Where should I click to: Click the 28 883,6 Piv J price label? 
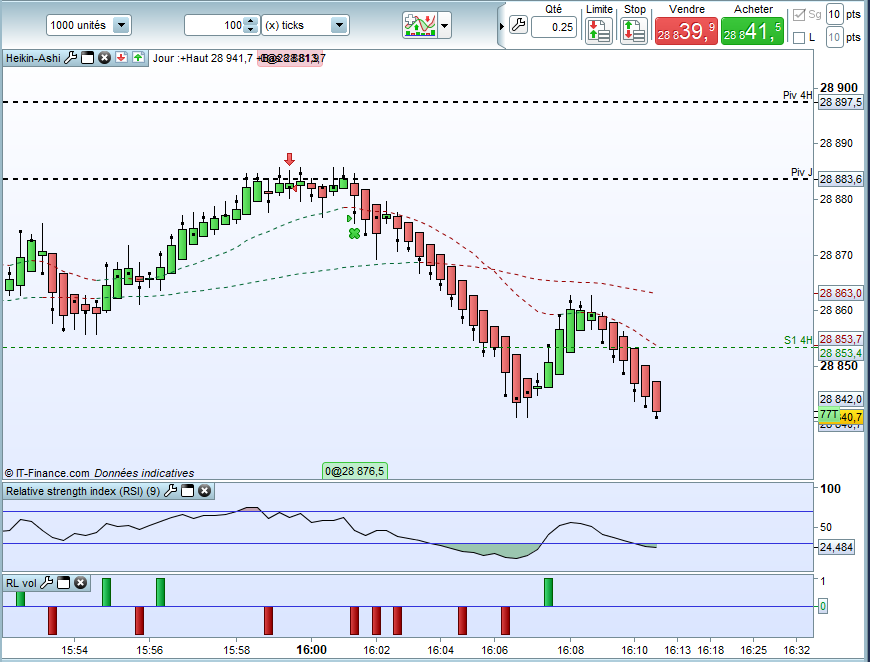[841, 179]
